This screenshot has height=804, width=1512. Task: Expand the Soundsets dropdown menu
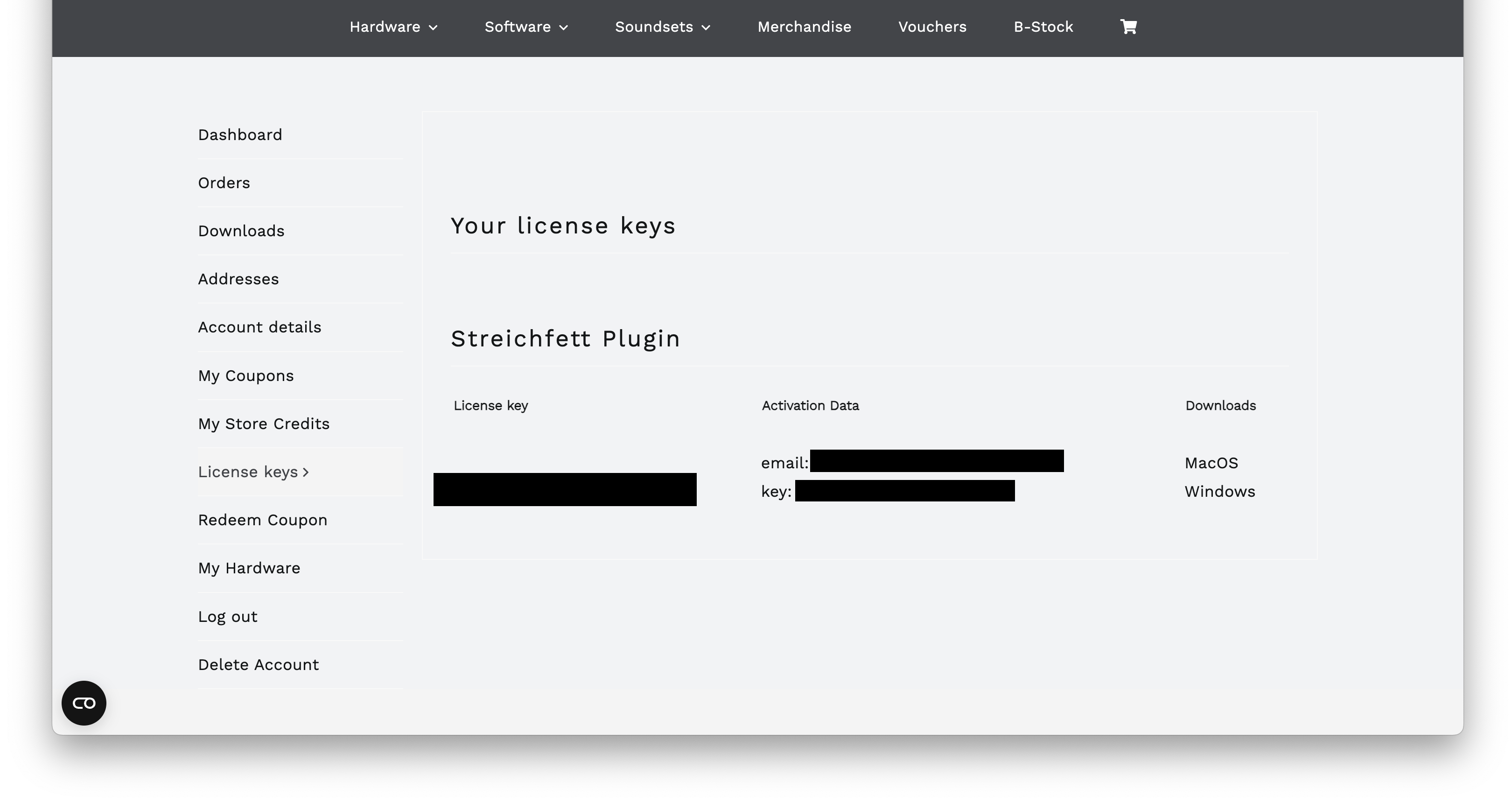tap(662, 27)
